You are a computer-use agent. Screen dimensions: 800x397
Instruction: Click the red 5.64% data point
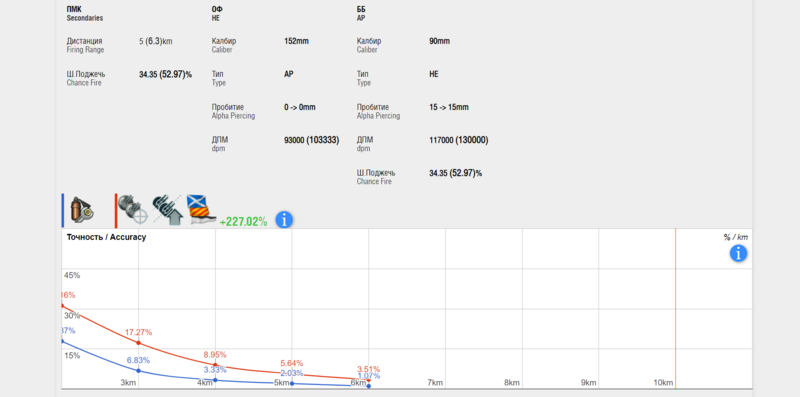pos(292,374)
